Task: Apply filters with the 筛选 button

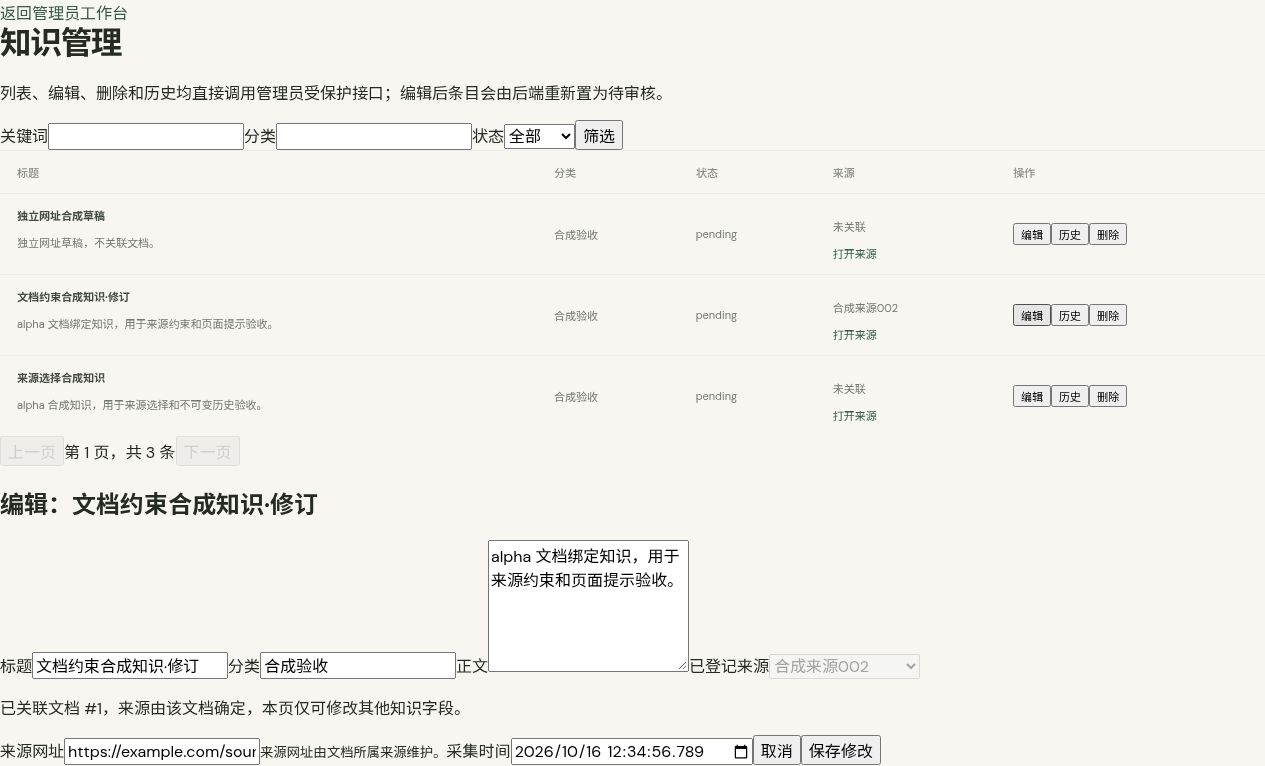Action: tap(599, 136)
